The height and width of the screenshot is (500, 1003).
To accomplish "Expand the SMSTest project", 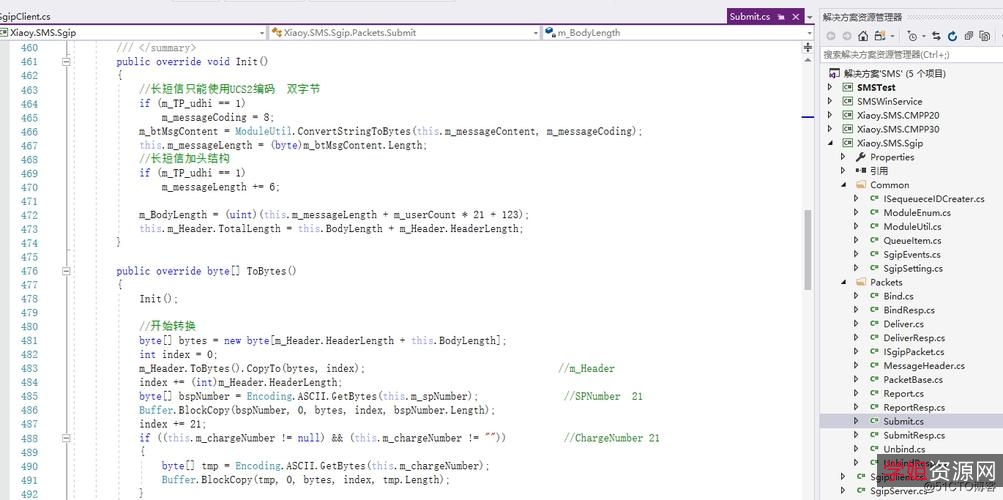I will pos(831,88).
